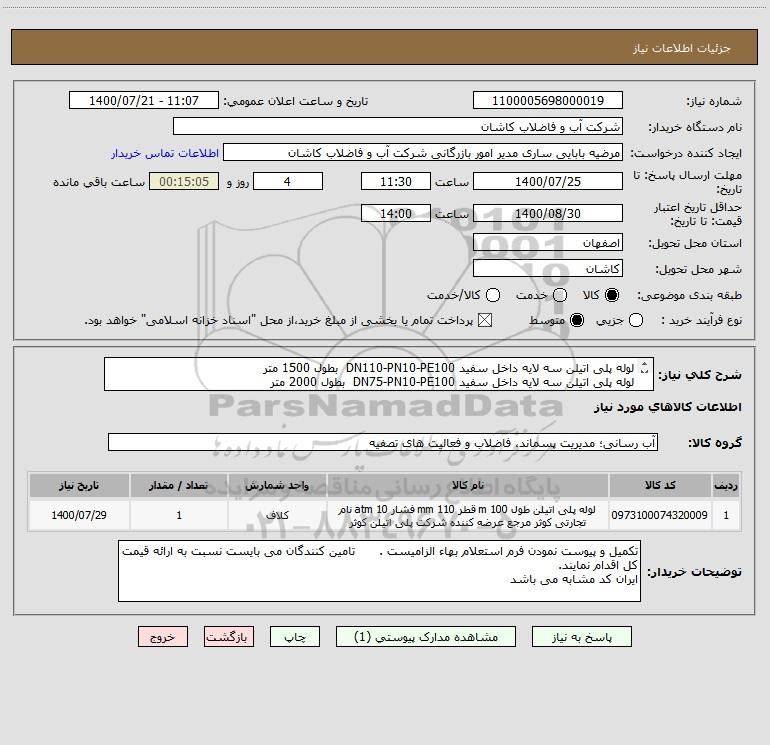Click the buyer name field شرکت آب و فاضلاب کاشان
Image resolution: width=770 pixels, height=745 pixels.
click(x=398, y=127)
